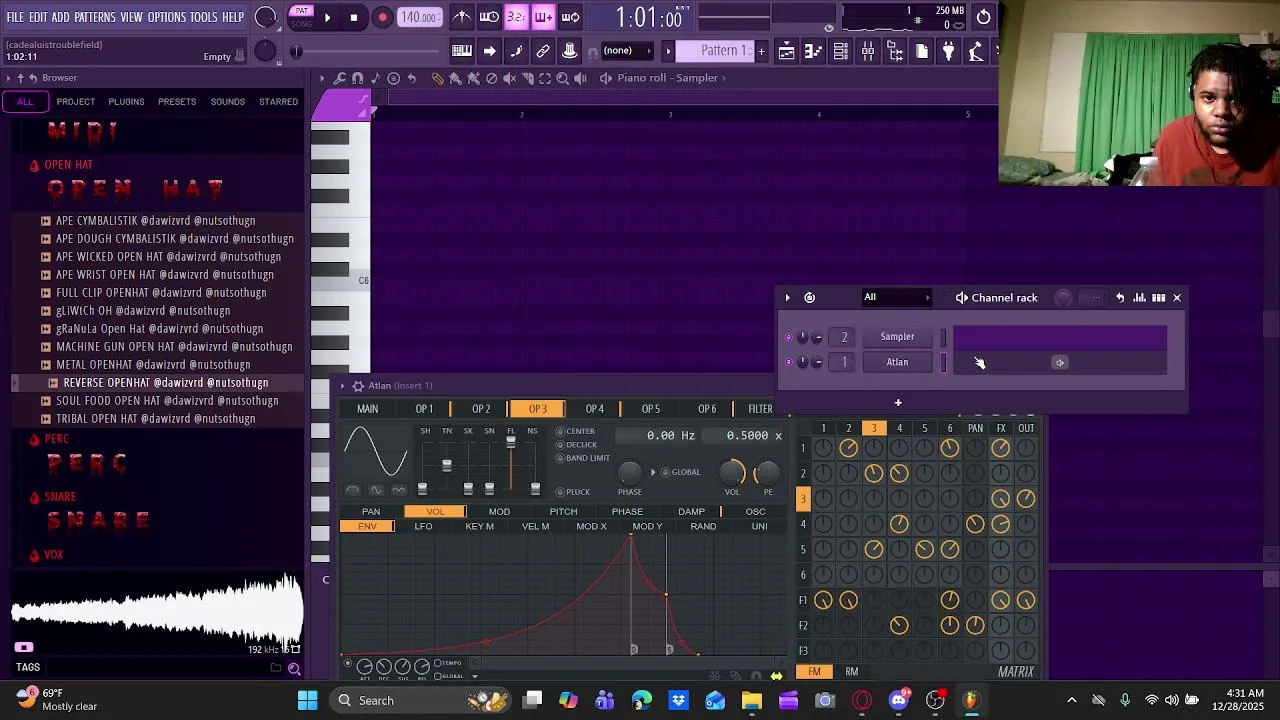Image resolution: width=1280 pixels, height=720 pixels.
Task: Toggle the piano roll magnet snap icon
Action: pos(357,78)
